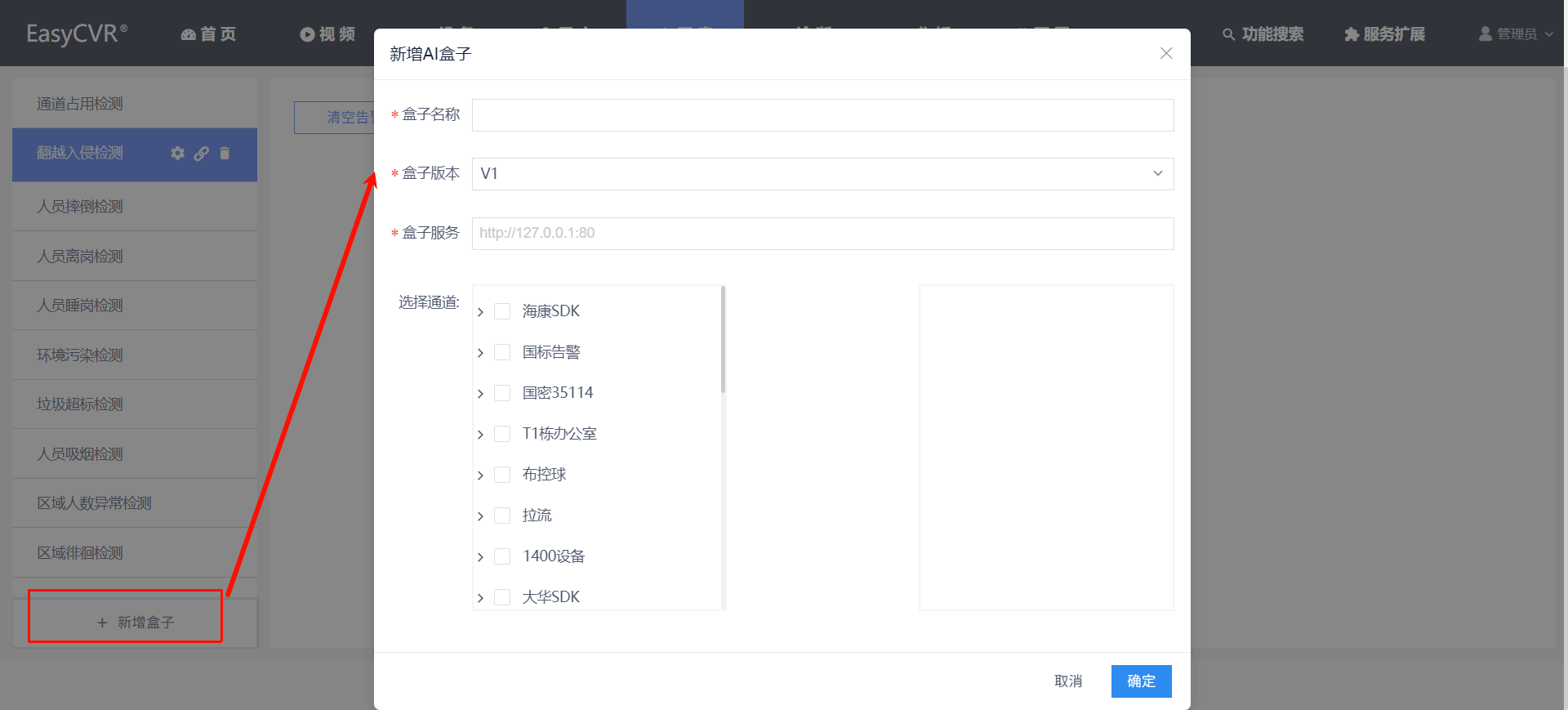Open settings gear for 翻越入侵检测
Screen dimensions: 1568x710
177,153
